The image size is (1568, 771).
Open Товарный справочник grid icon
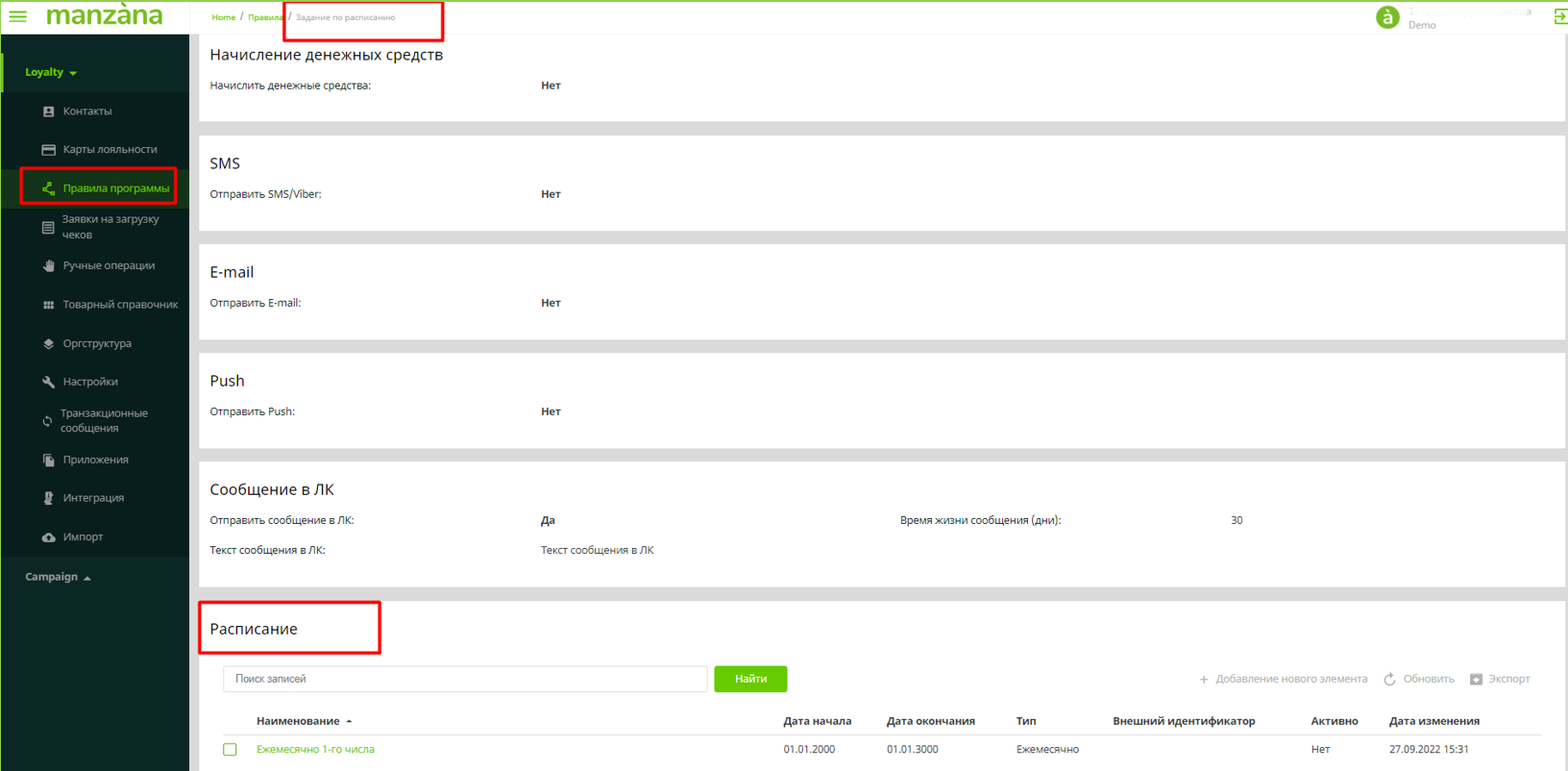pos(48,305)
